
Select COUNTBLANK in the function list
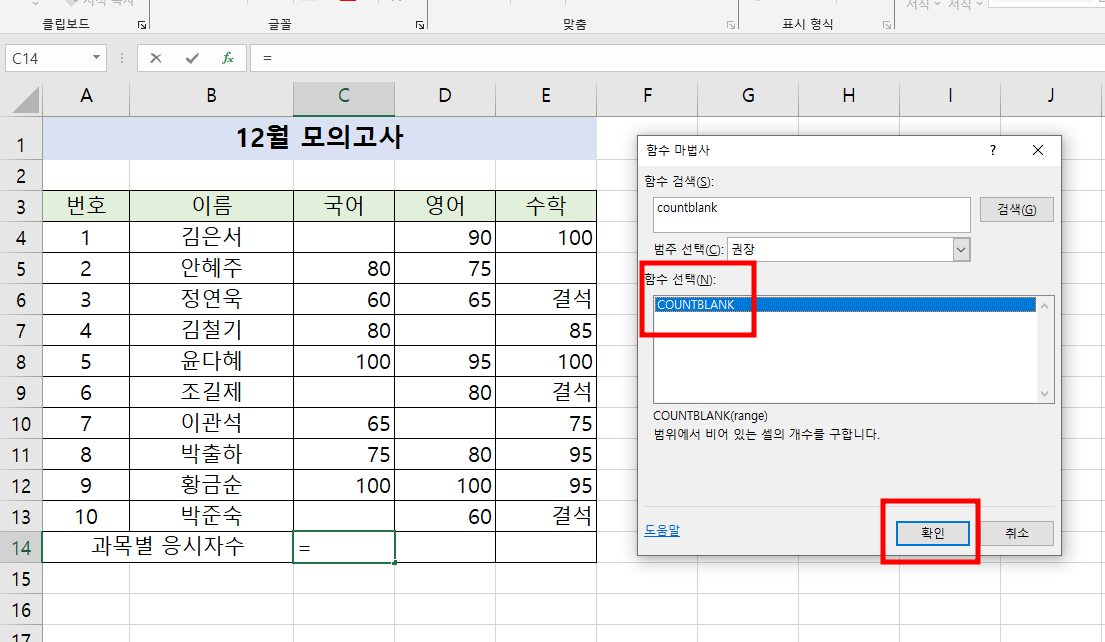pos(845,304)
